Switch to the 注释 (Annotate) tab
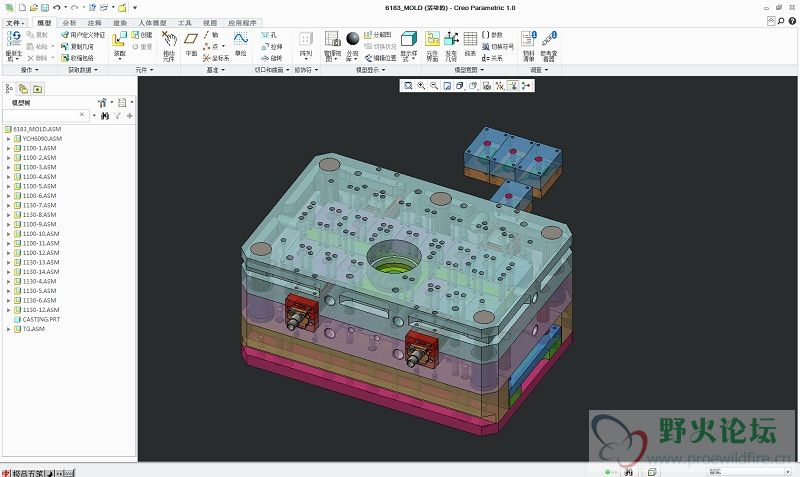The width and height of the screenshot is (800, 477). pyautogui.click(x=94, y=23)
